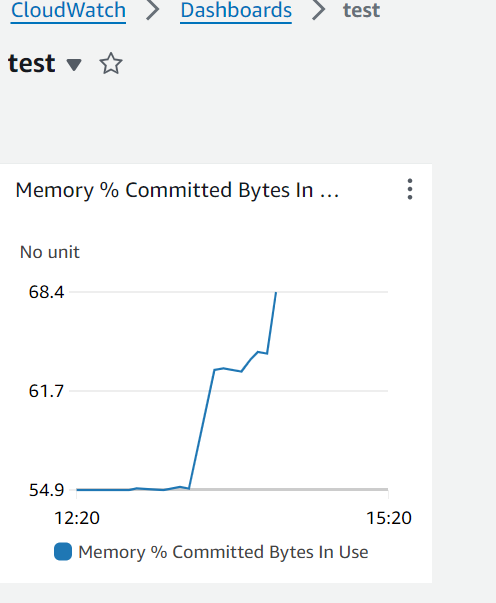The height and width of the screenshot is (603, 496).
Task: Click the 61.7 y-axis label
Action: click(x=46, y=391)
